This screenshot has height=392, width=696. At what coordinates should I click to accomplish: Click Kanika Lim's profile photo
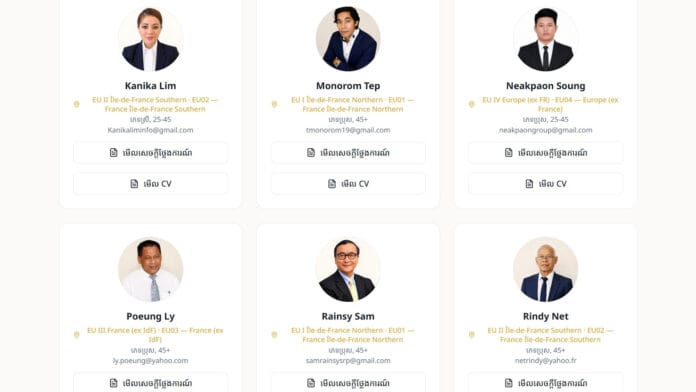click(150, 39)
